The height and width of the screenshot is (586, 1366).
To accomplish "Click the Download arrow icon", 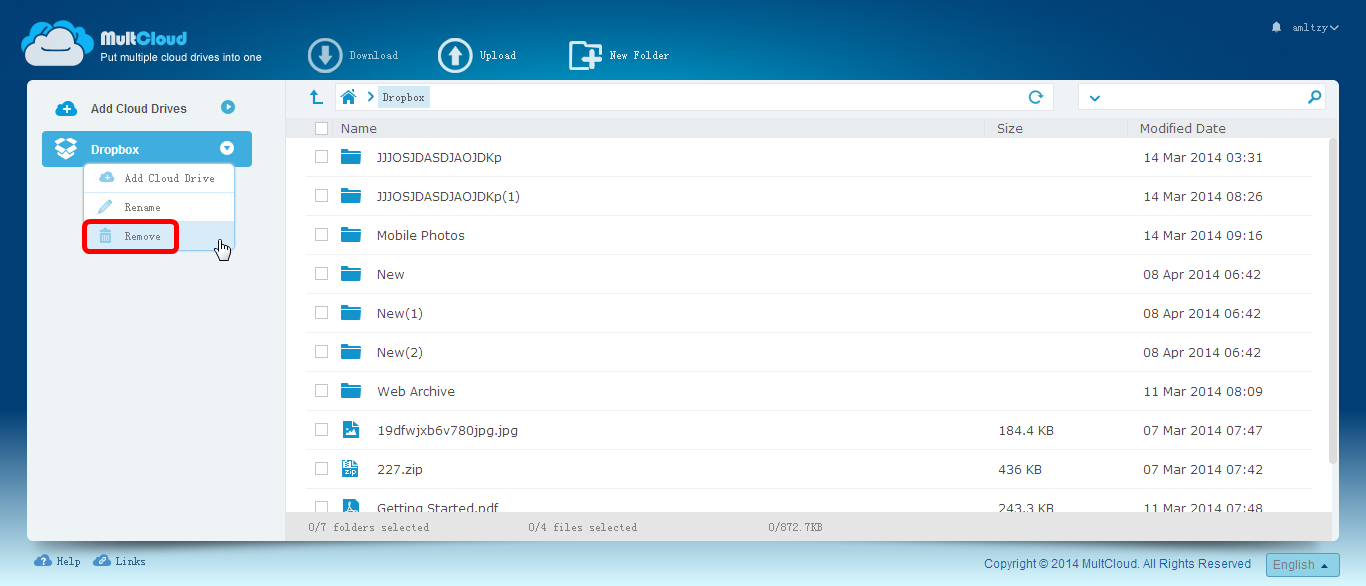I will click(326, 56).
